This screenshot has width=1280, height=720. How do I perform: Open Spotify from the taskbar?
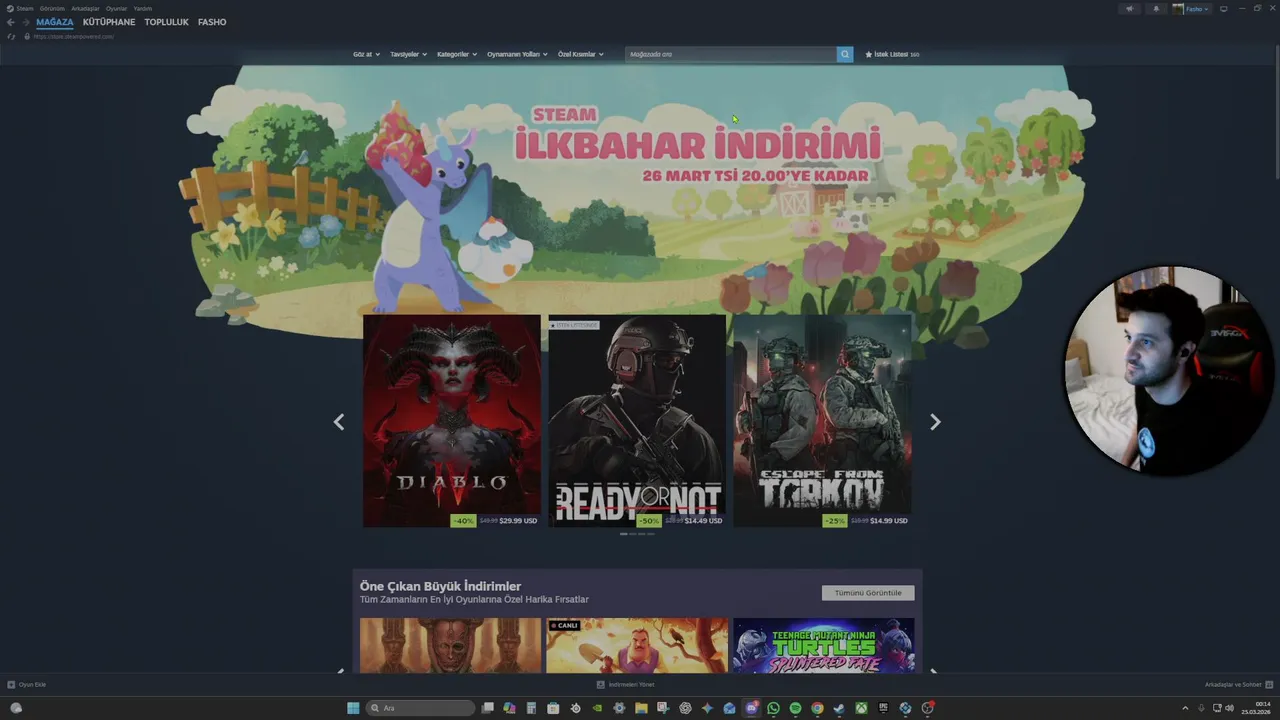(795, 708)
